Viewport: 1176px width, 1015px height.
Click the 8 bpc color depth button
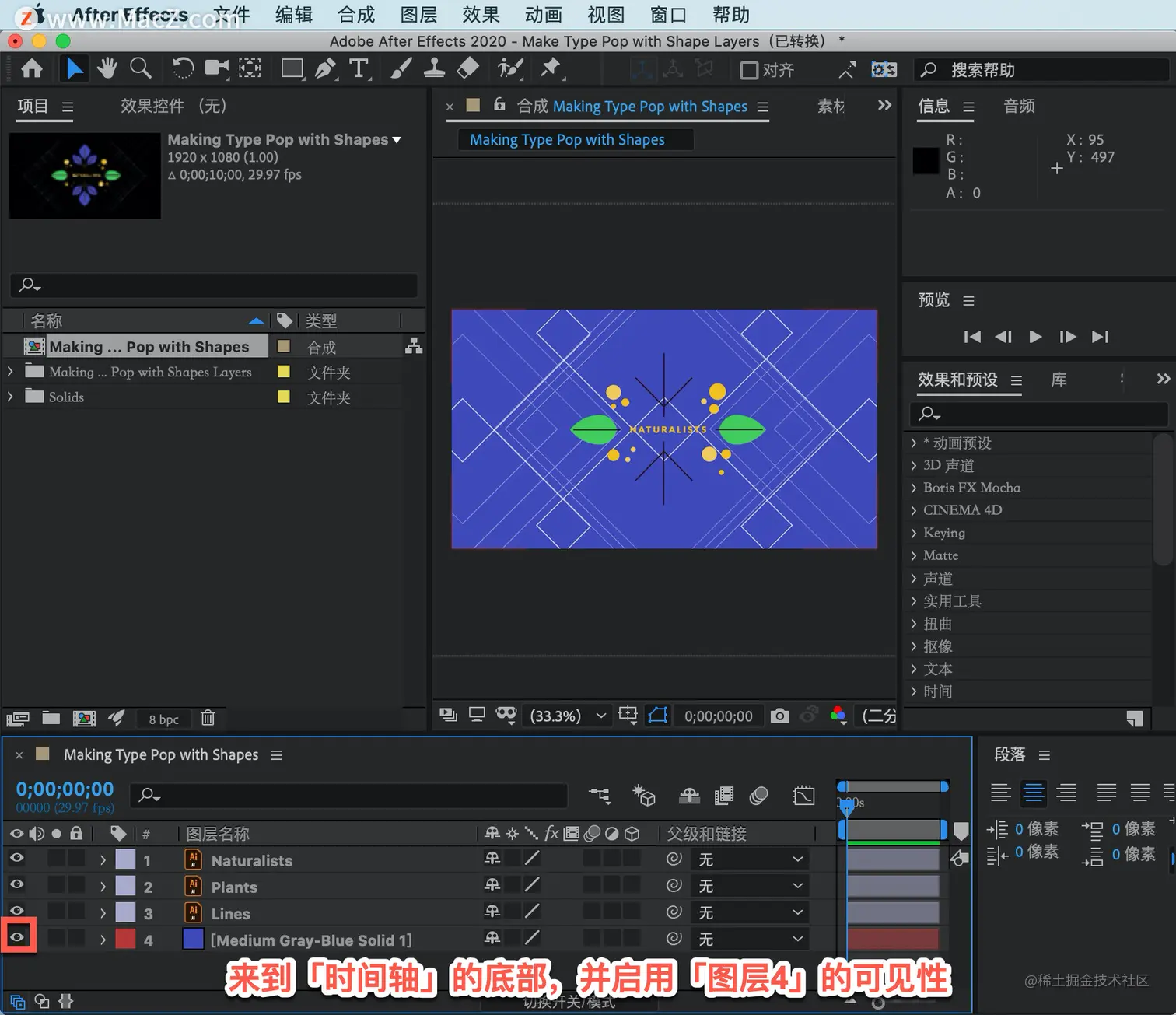pos(164,719)
